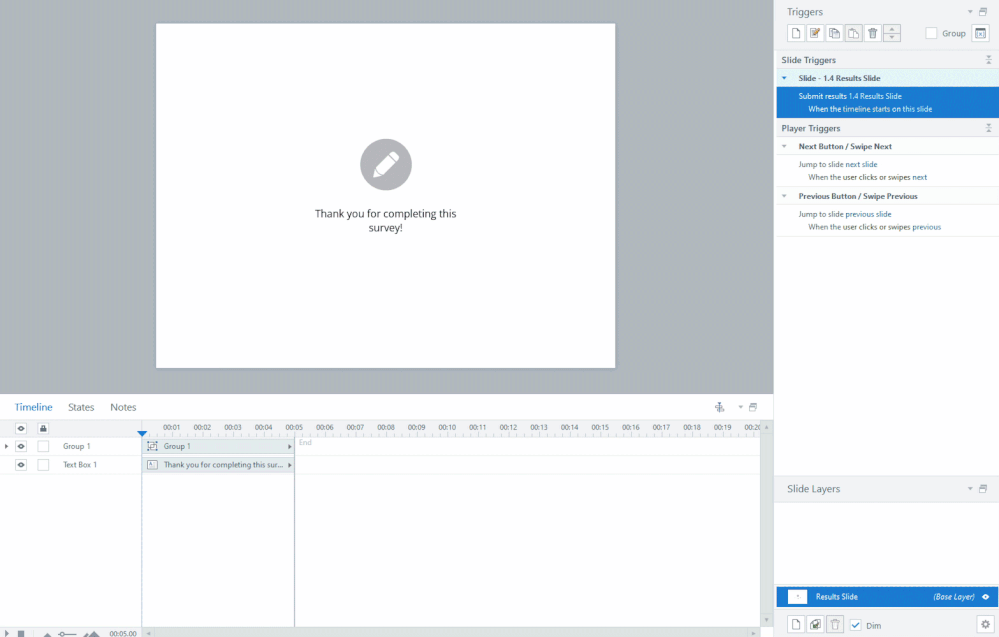Select the Results Slide base layer

point(887,597)
